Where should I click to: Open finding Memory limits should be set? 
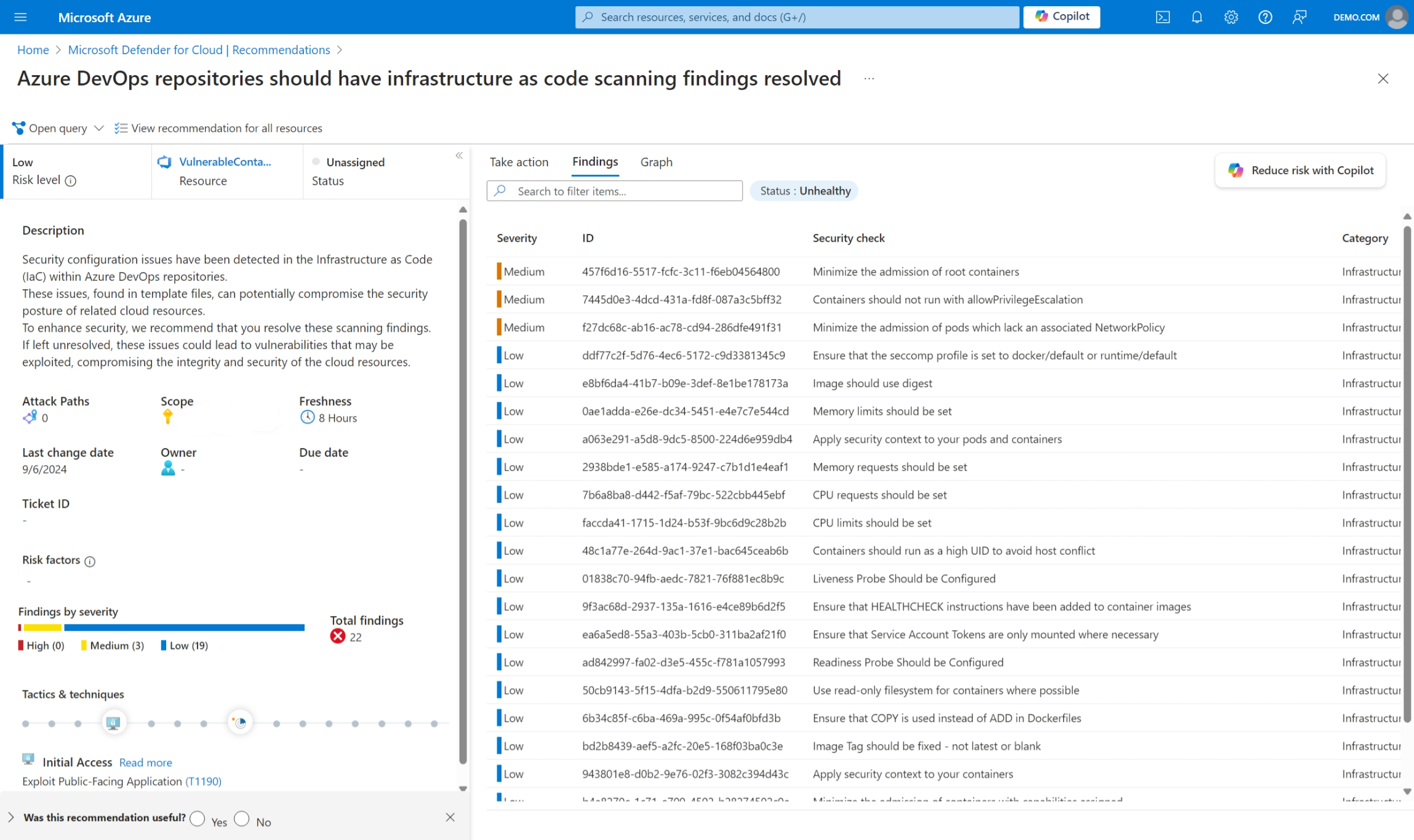click(882, 411)
